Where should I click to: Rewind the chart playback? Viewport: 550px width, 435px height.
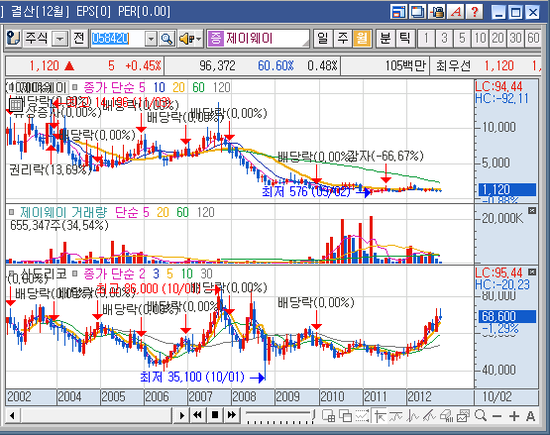coord(197,415)
